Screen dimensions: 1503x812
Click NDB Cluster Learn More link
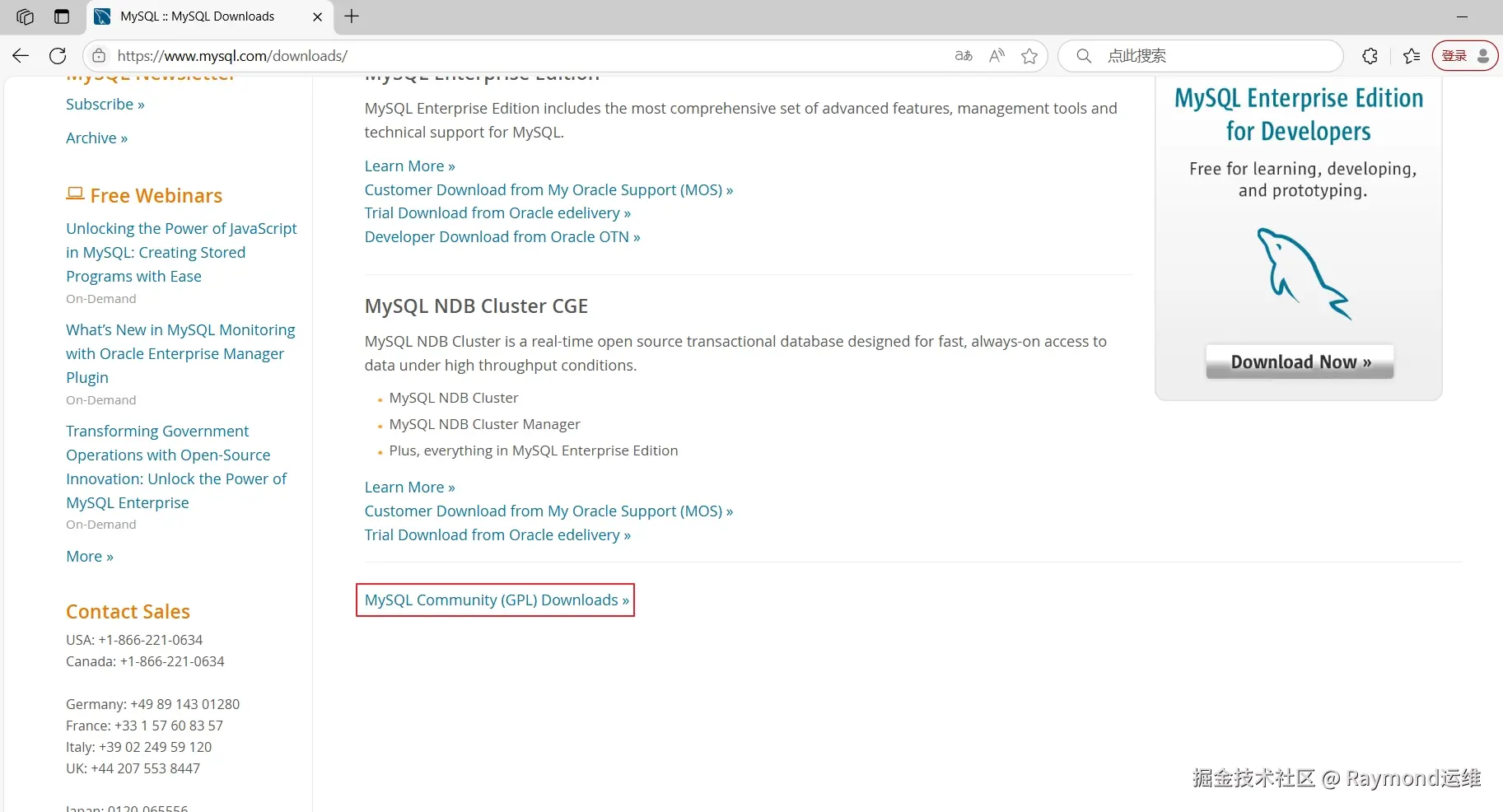tap(410, 488)
